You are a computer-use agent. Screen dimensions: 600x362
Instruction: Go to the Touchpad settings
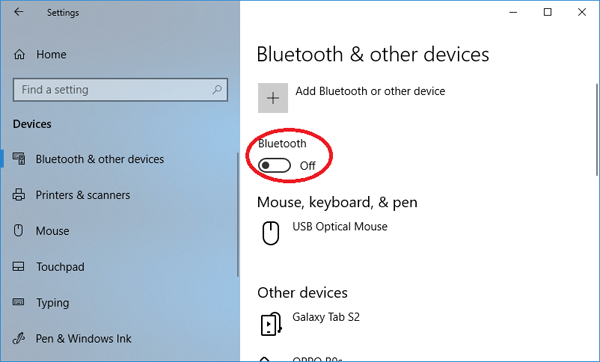coord(60,267)
